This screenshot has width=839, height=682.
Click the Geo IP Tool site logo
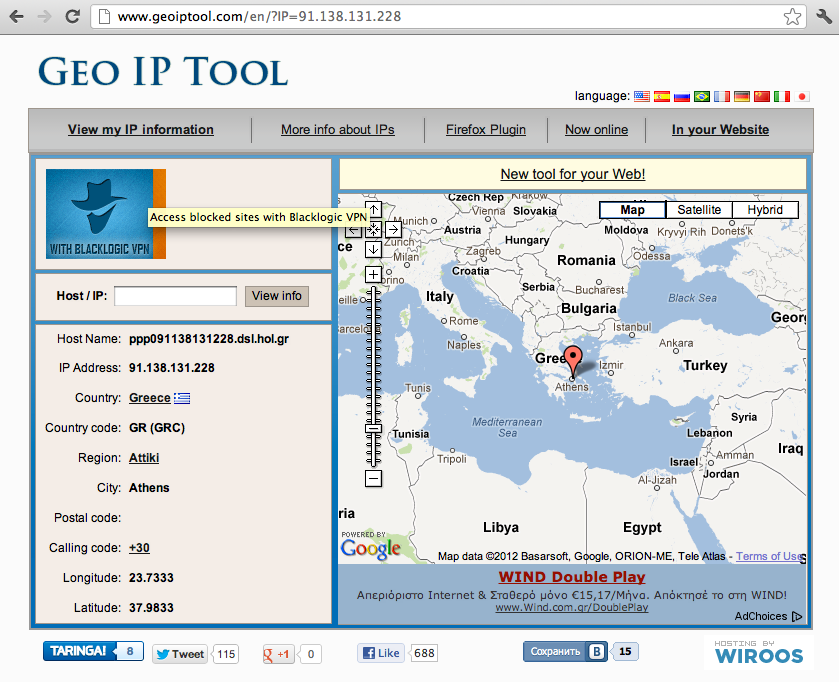click(x=163, y=71)
